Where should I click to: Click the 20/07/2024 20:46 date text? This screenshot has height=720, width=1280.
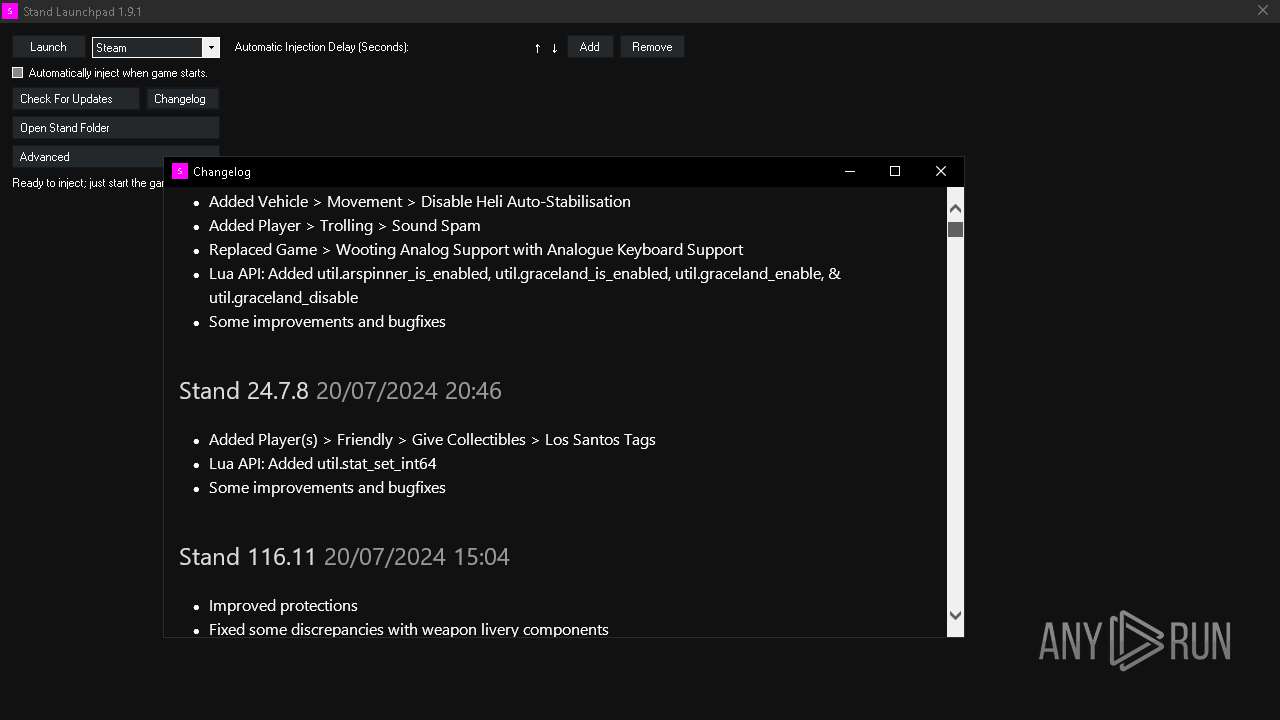tap(409, 391)
